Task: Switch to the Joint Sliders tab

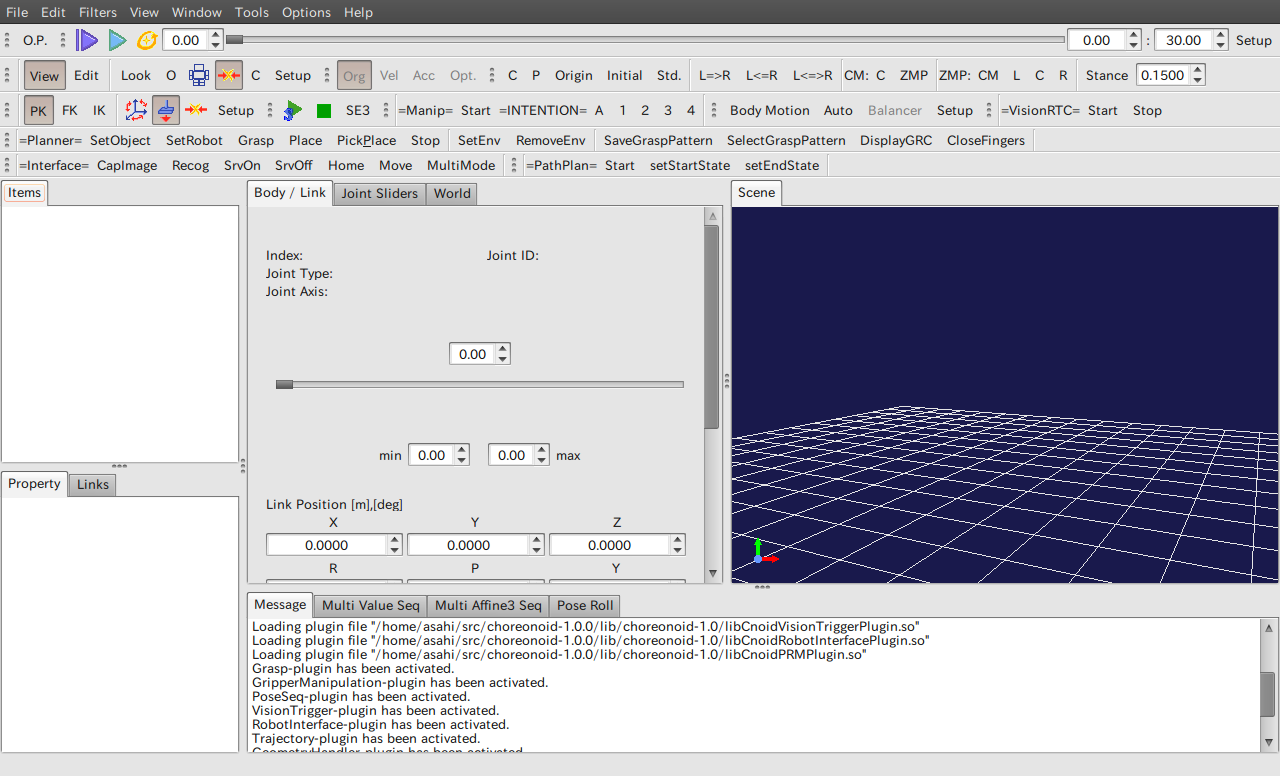Action: click(x=379, y=193)
